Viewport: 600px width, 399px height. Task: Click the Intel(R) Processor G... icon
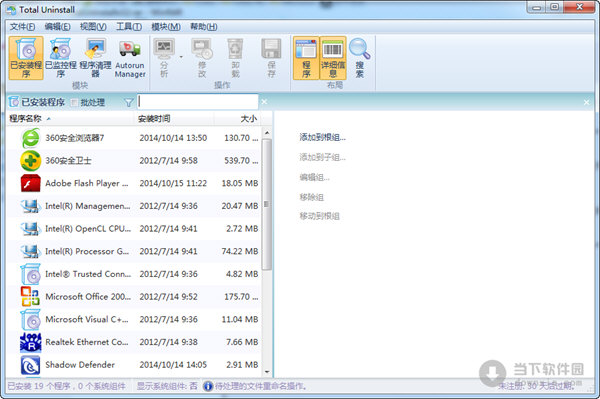pos(31,251)
